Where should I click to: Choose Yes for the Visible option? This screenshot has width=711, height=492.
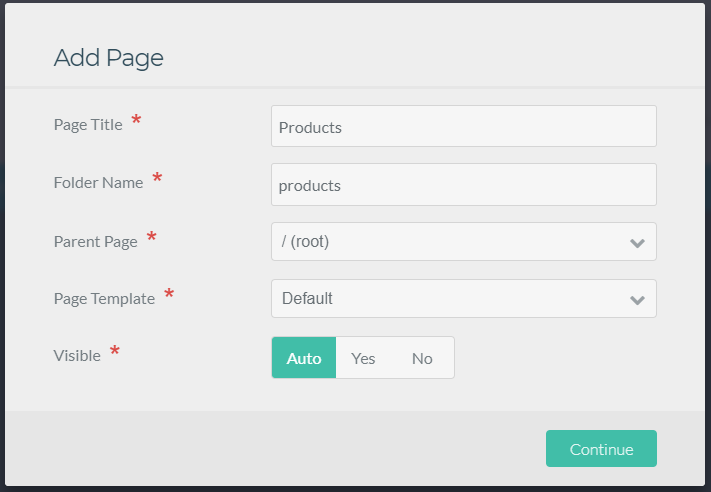(x=363, y=358)
